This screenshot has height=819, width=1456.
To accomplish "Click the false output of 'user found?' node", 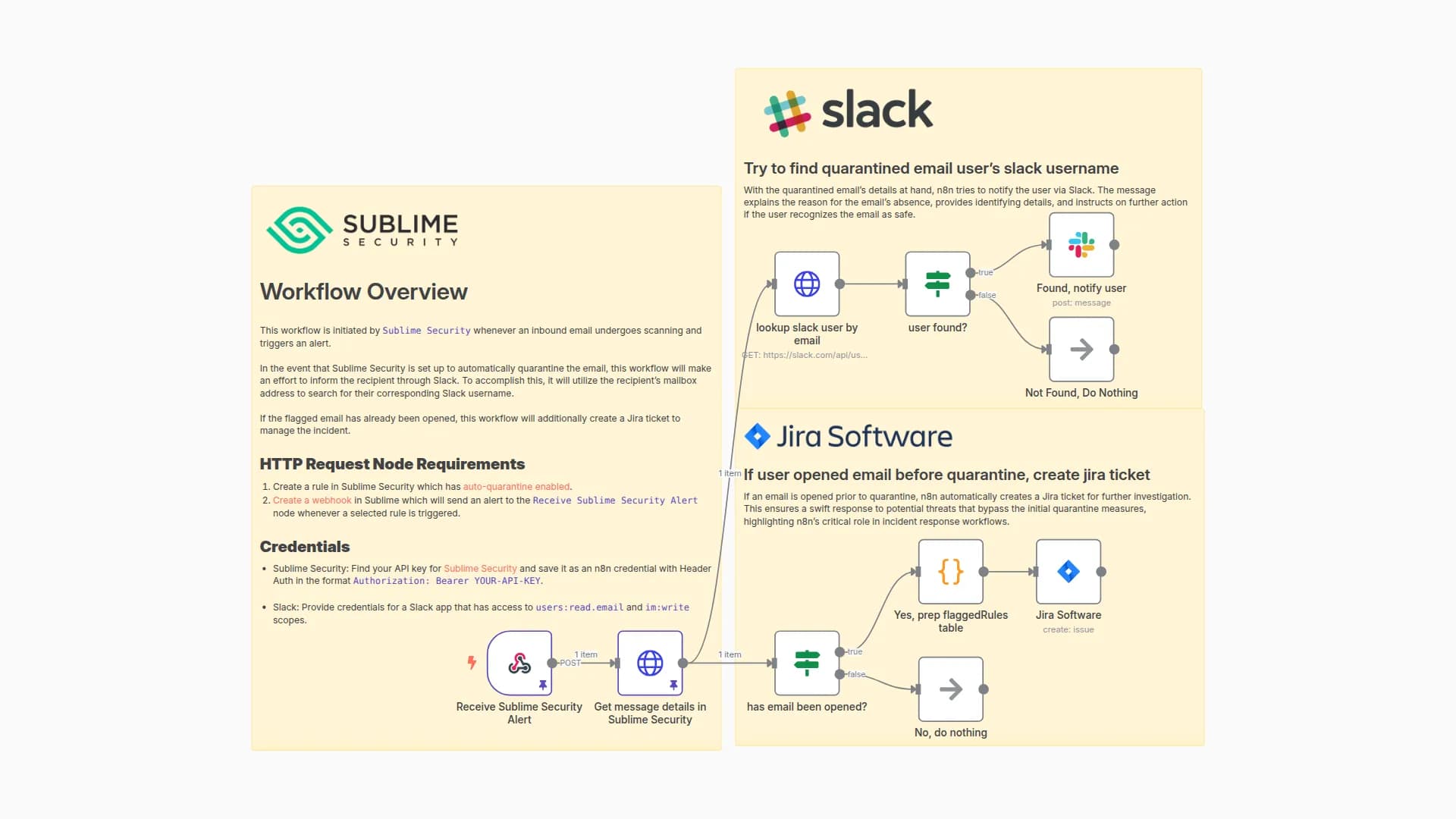I will (971, 295).
